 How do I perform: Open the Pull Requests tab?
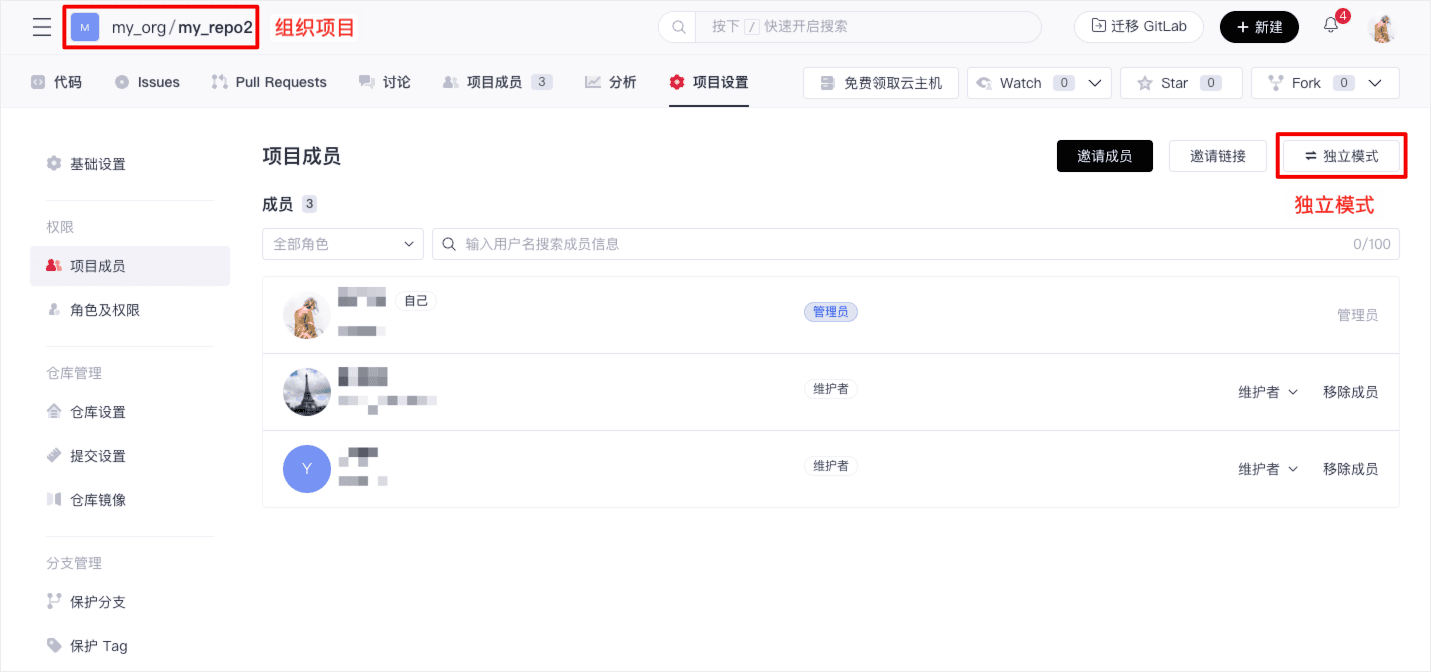tap(269, 82)
